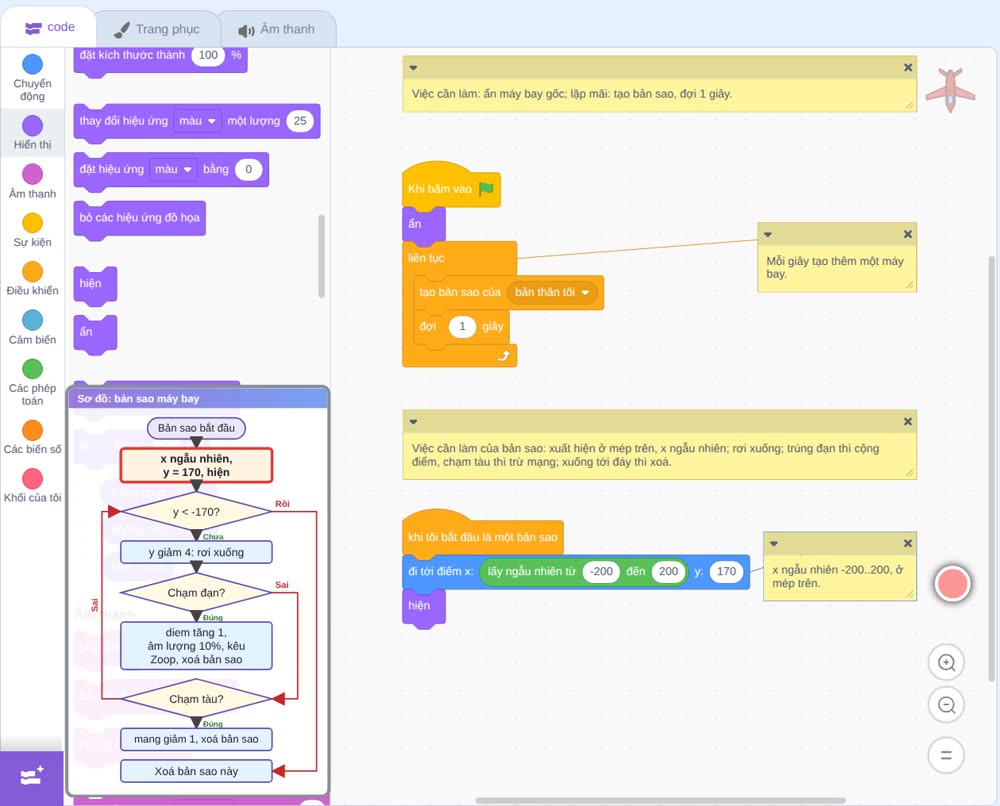Screen dimensions: 1000x806
Task: Collapse the 'Mỗi giây tạo thêm' comment
Action: (768, 235)
